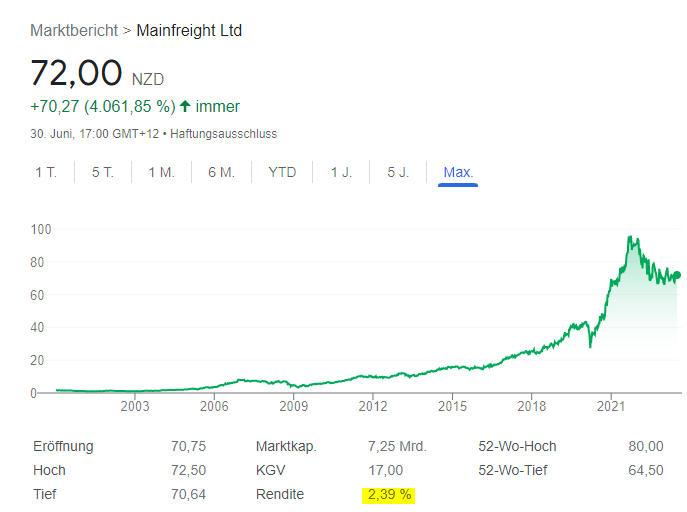Image resolution: width=687 pixels, height=512 pixels.
Task: Click the chart peak near 2021
Action: click(630, 238)
